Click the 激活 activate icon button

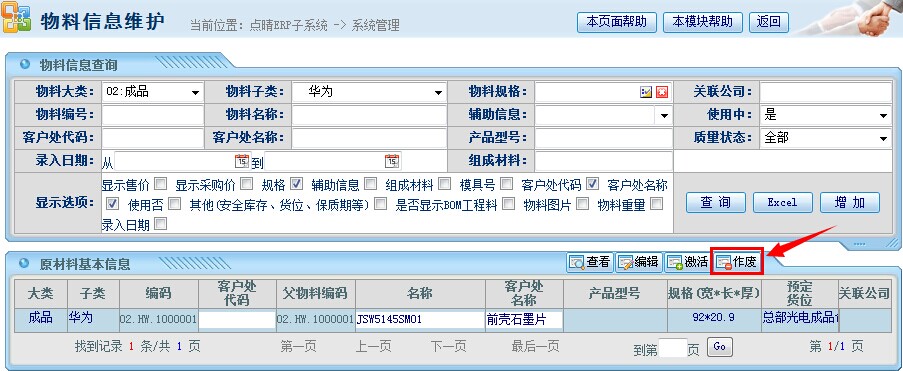[x=687, y=262]
